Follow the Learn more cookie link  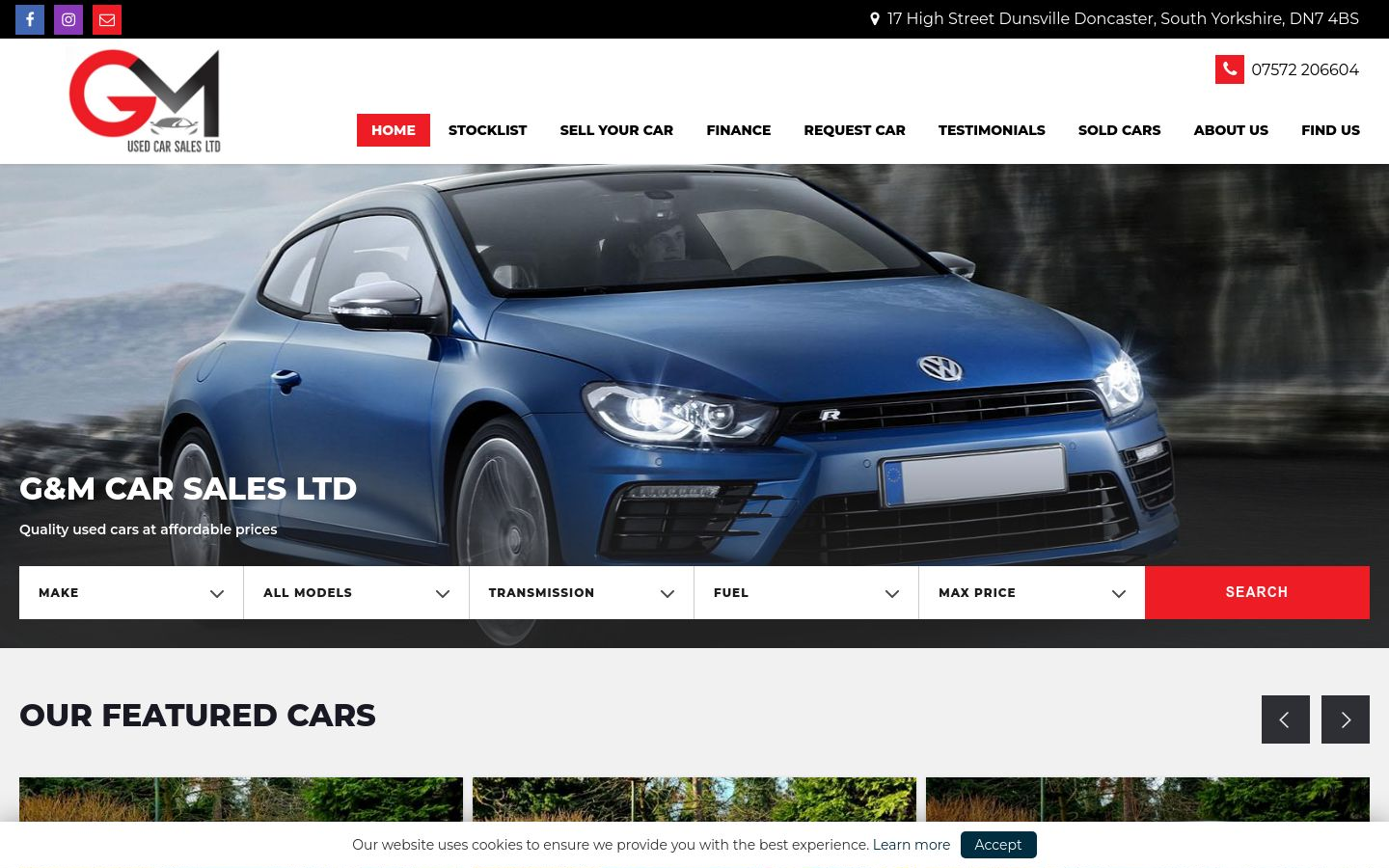pos(912,845)
